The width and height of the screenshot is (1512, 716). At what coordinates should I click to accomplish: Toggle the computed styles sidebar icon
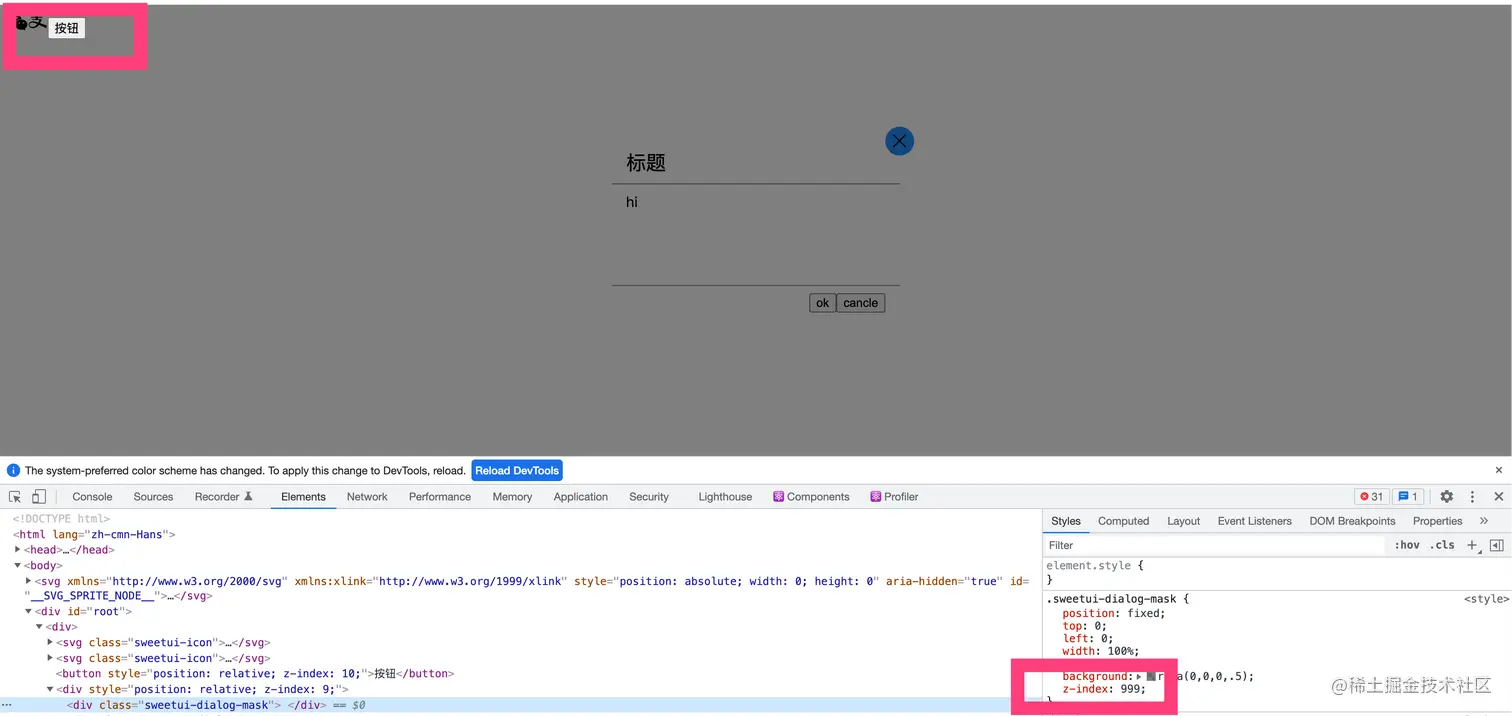1496,545
